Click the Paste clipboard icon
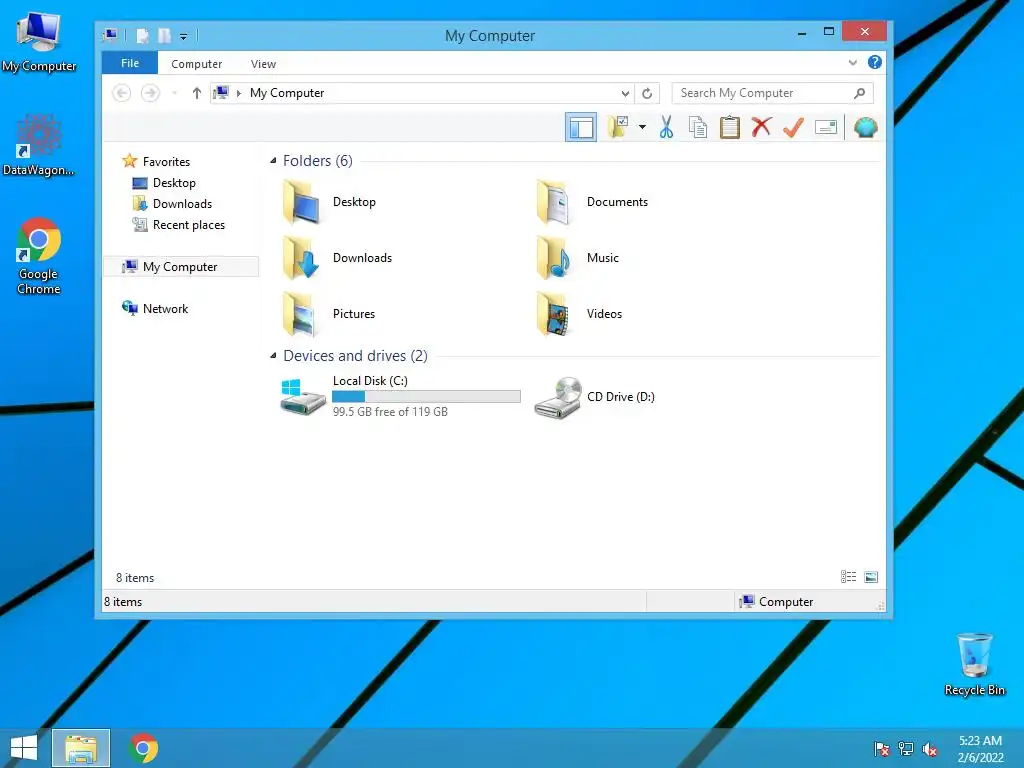This screenshot has width=1024, height=768. click(729, 127)
